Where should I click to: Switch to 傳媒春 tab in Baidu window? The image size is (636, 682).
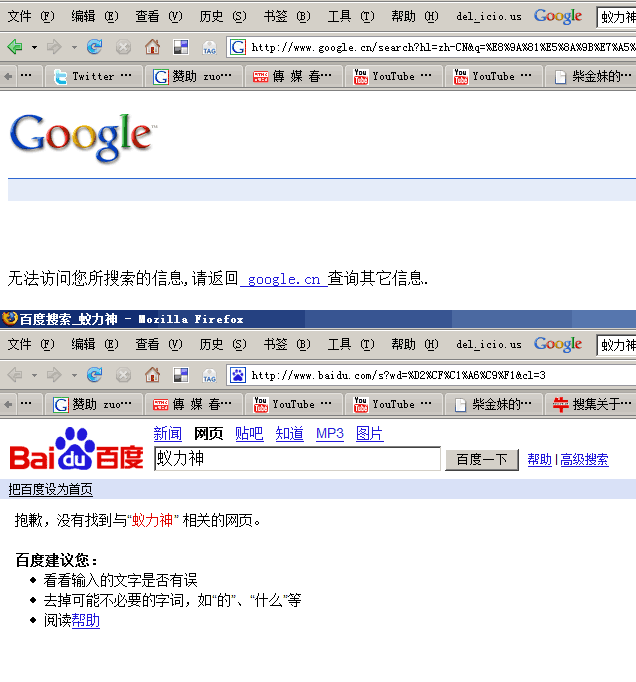click(193, 405)
